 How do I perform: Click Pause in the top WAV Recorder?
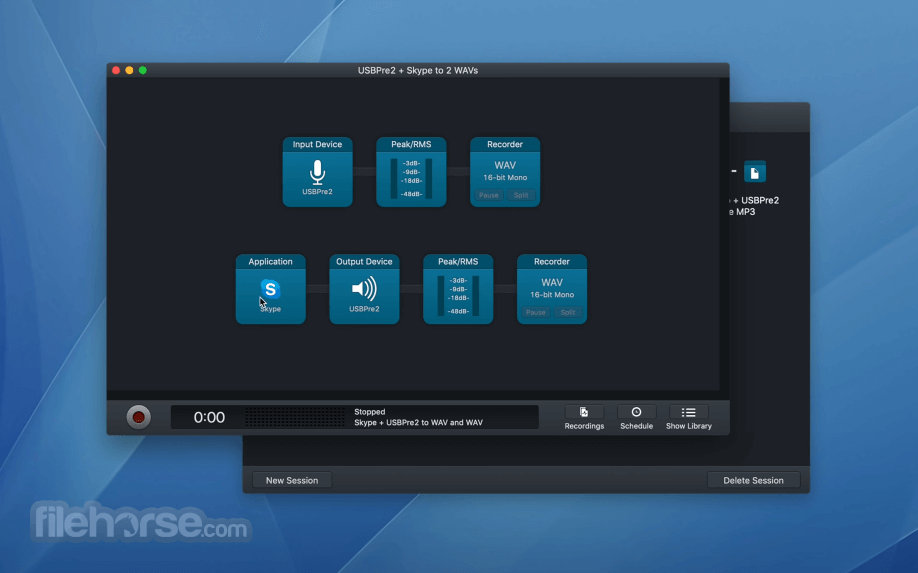click(488, 195)
